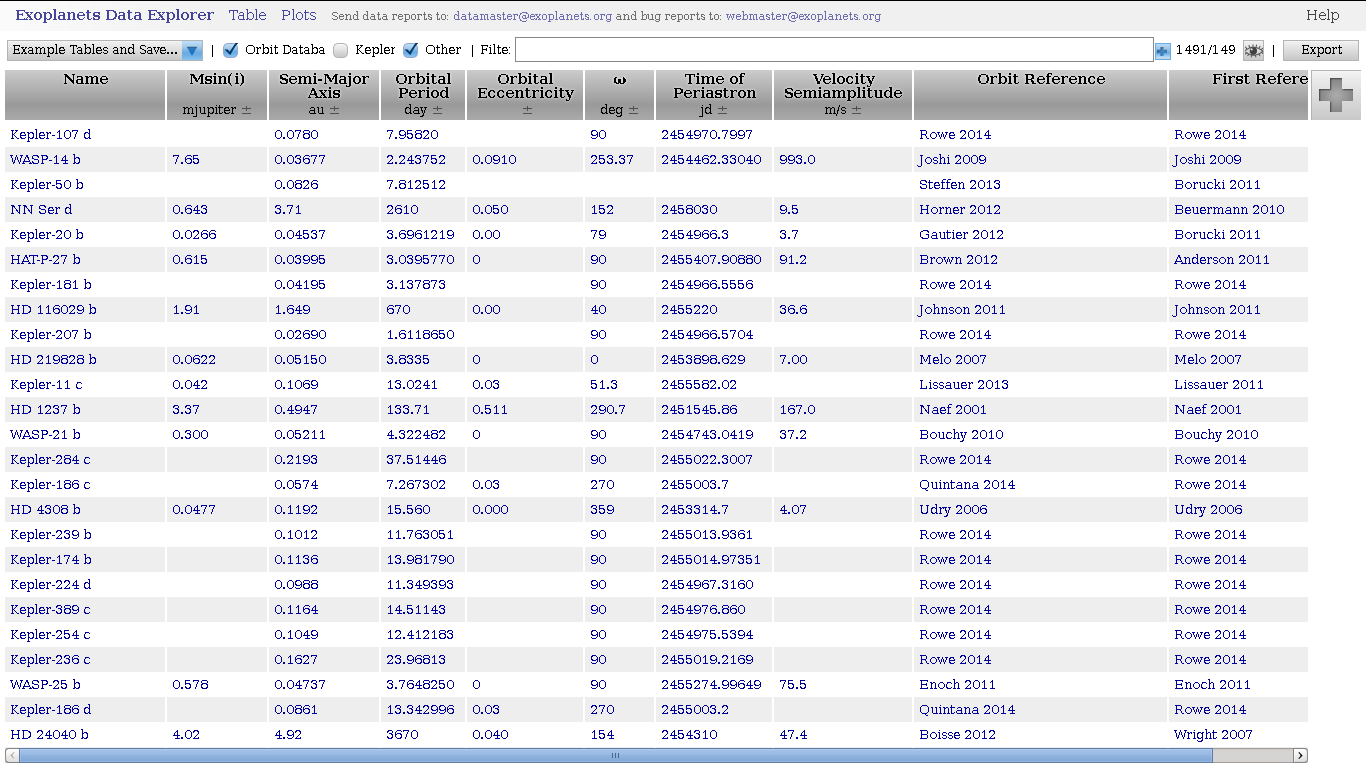This screenshot has height=768, width=1366.
Task: Toggle ± uncertainties for Msin(i) column
Action: (x=246, y=110)
